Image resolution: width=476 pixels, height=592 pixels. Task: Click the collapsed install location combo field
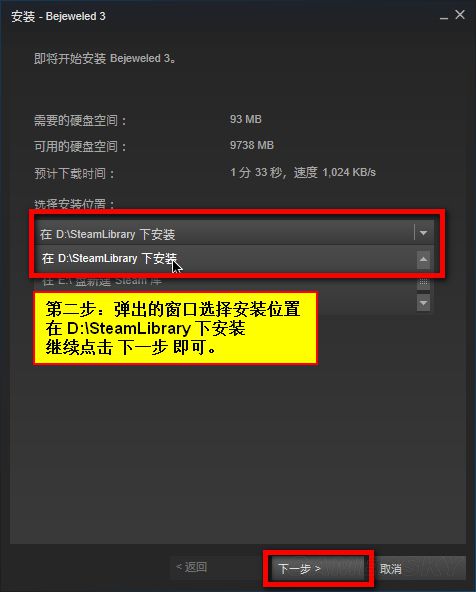tap(234, 233)
